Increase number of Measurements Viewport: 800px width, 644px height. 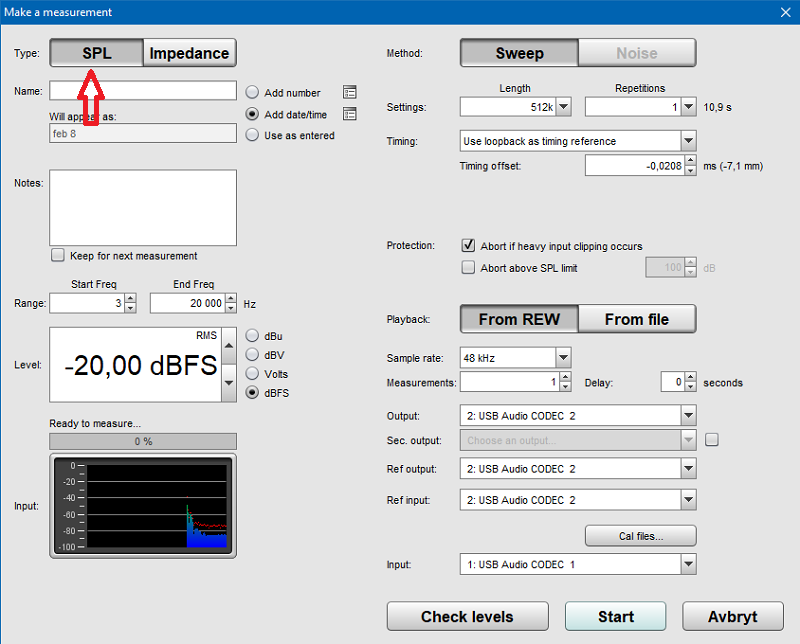(565, 377)
